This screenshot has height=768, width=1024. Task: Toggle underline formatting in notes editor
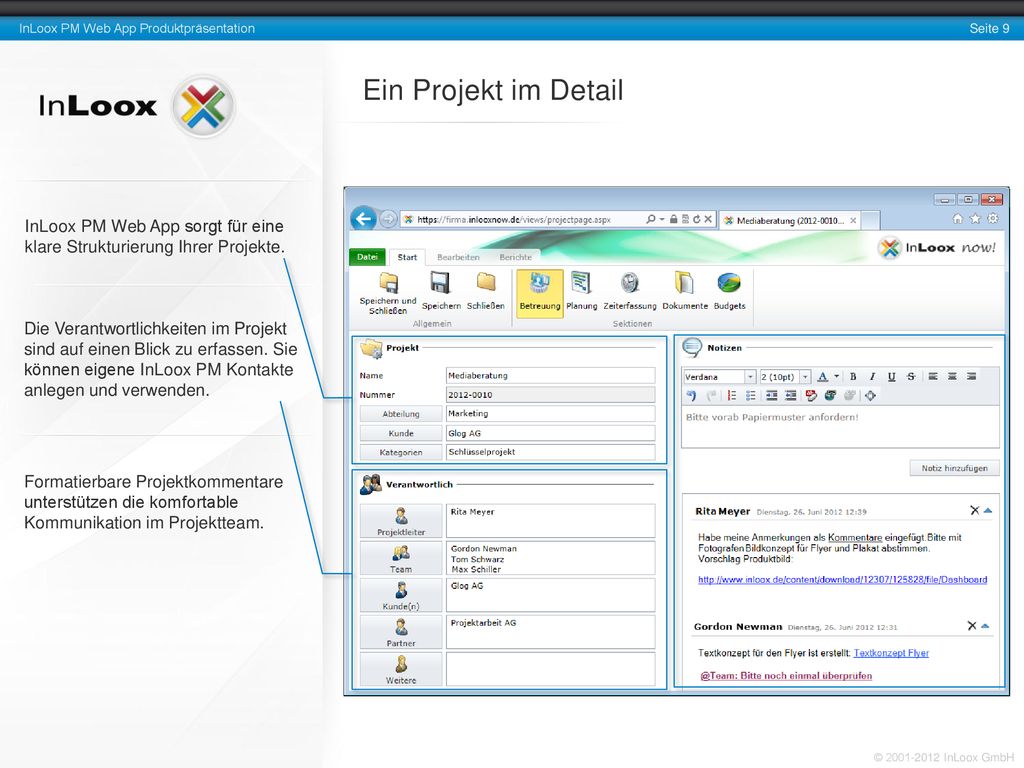[891, 377]
